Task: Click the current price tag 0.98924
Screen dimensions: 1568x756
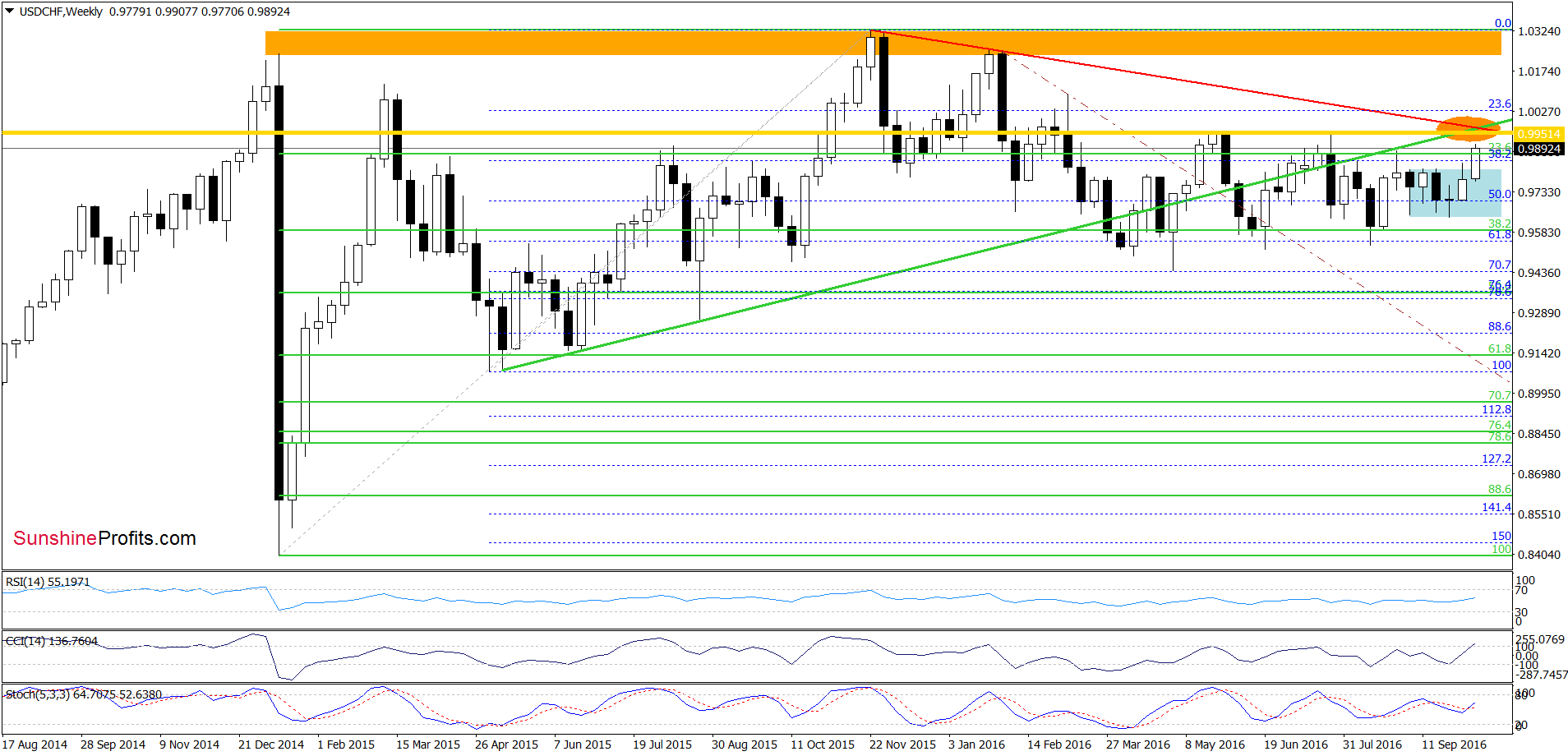Action: click(x=1538, y=149)
